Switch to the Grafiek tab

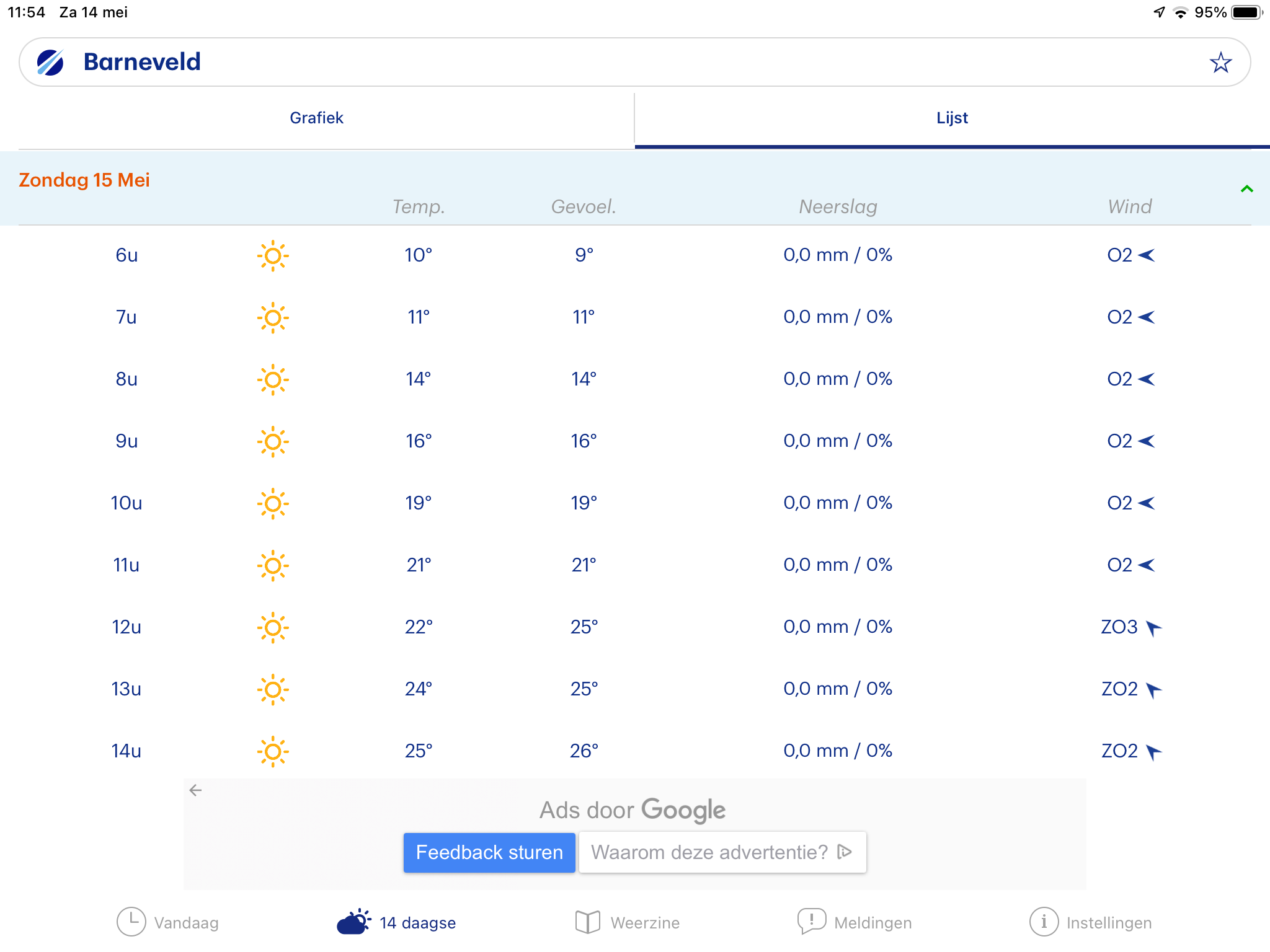pyautogui.click(x=316, y=118)
